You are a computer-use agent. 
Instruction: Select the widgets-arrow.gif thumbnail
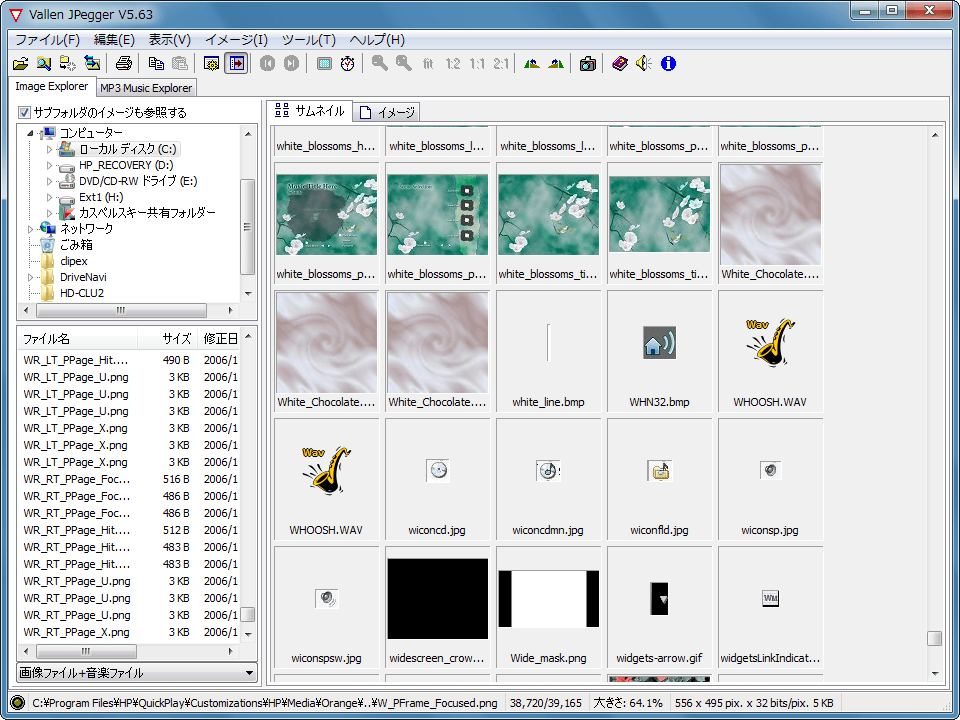(x=659, y=607)
